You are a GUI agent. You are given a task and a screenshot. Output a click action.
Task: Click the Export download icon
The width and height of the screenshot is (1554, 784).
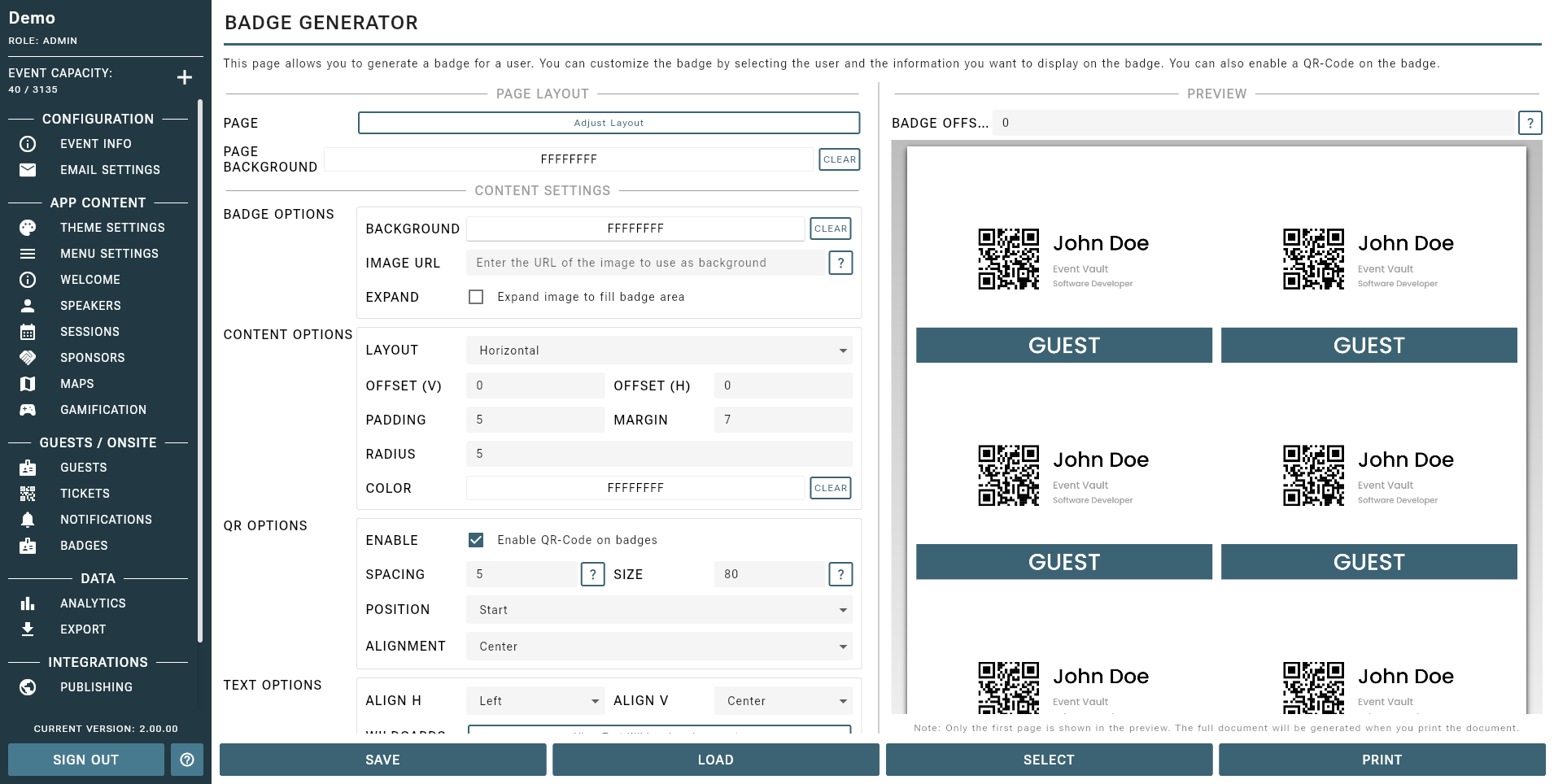click(x=28, y=629)
